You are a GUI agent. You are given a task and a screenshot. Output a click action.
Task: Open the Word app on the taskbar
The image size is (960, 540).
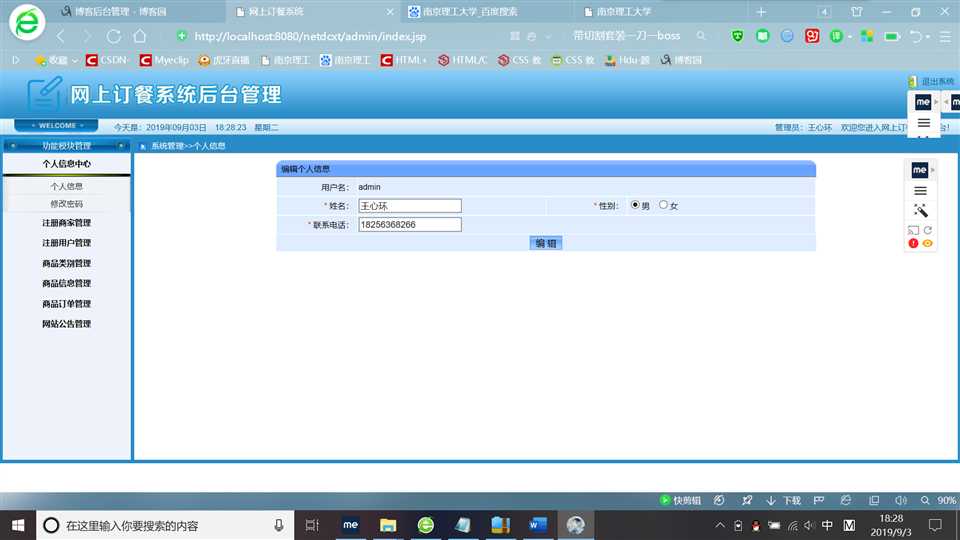[538, 525]
